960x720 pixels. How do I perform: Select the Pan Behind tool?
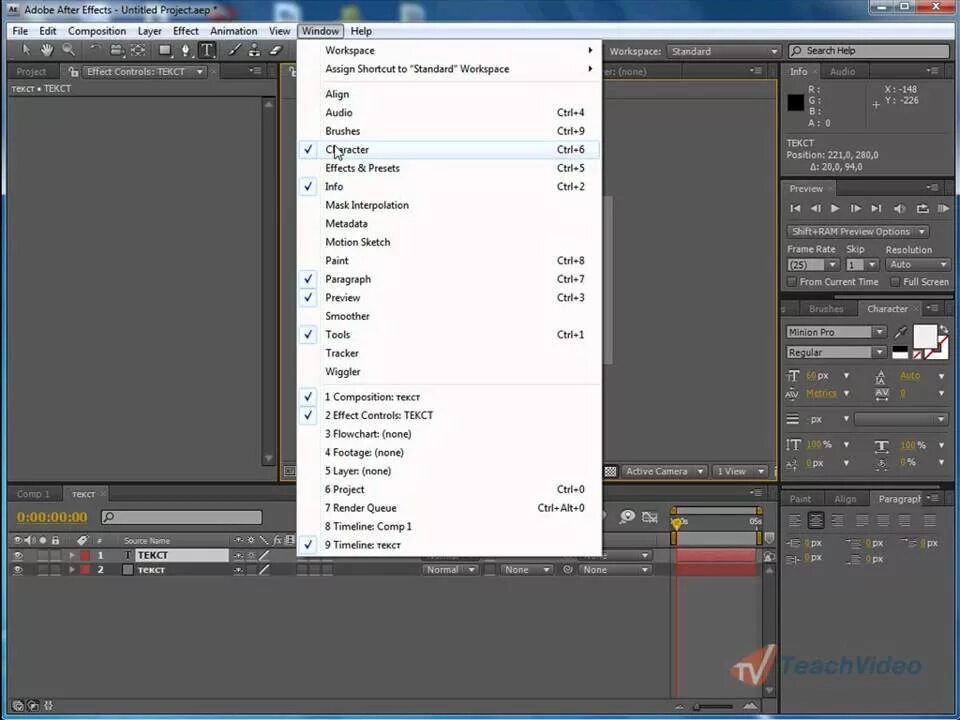coord(138,50)
